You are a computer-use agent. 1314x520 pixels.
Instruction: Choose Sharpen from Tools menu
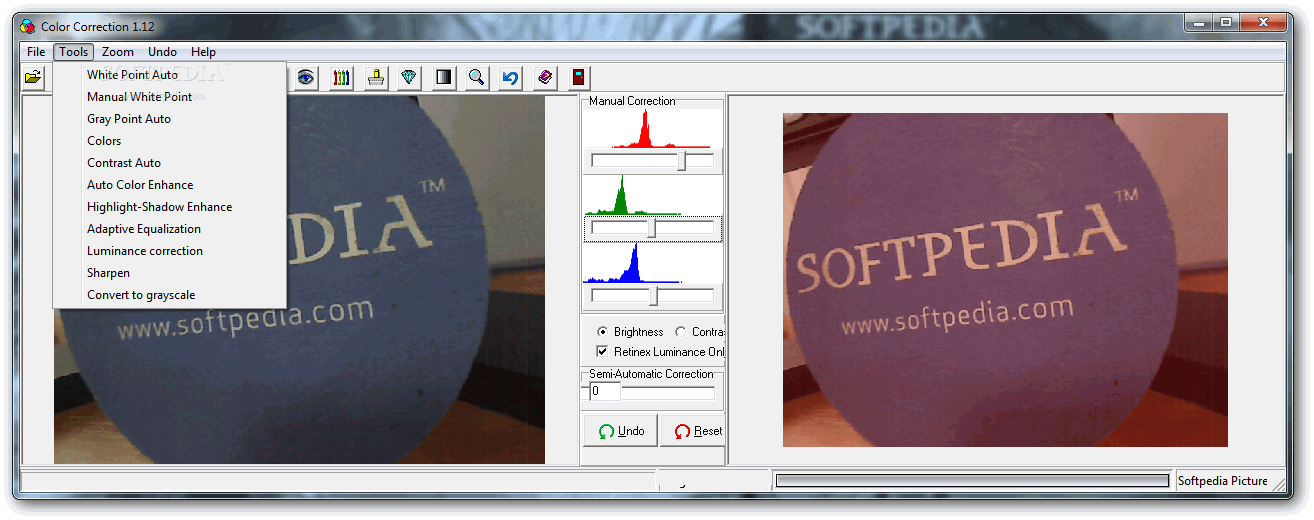coord(170,273)
